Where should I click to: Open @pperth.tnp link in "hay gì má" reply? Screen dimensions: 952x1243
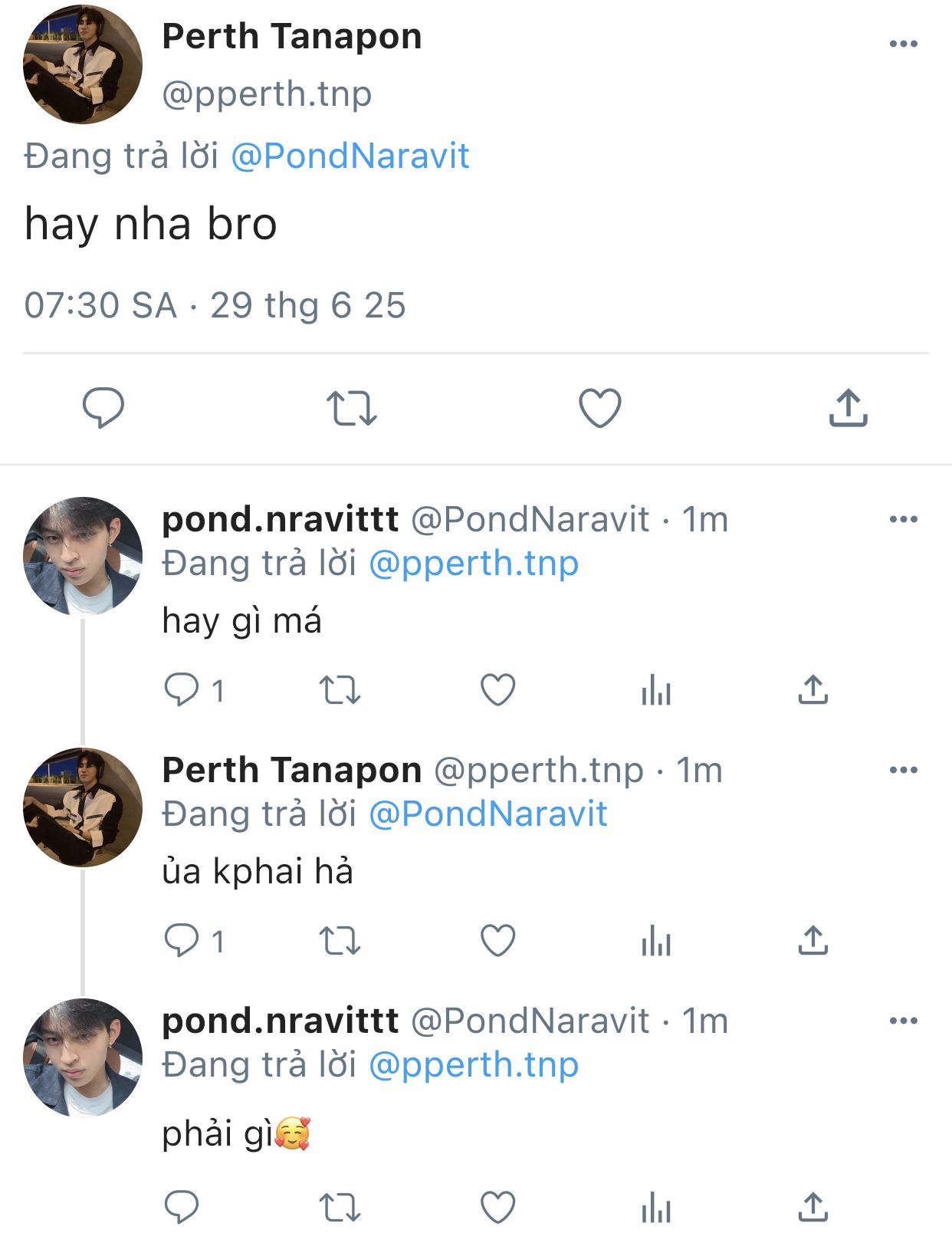coord(474,564)
